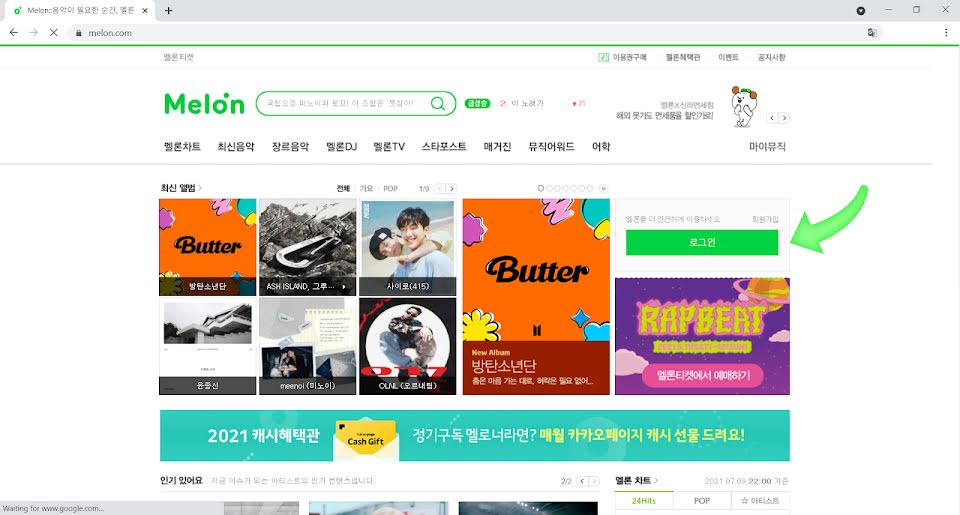Select the fifth slideshow indicator dot
This screenshot has width=960, height=515.
pos(574,189)
